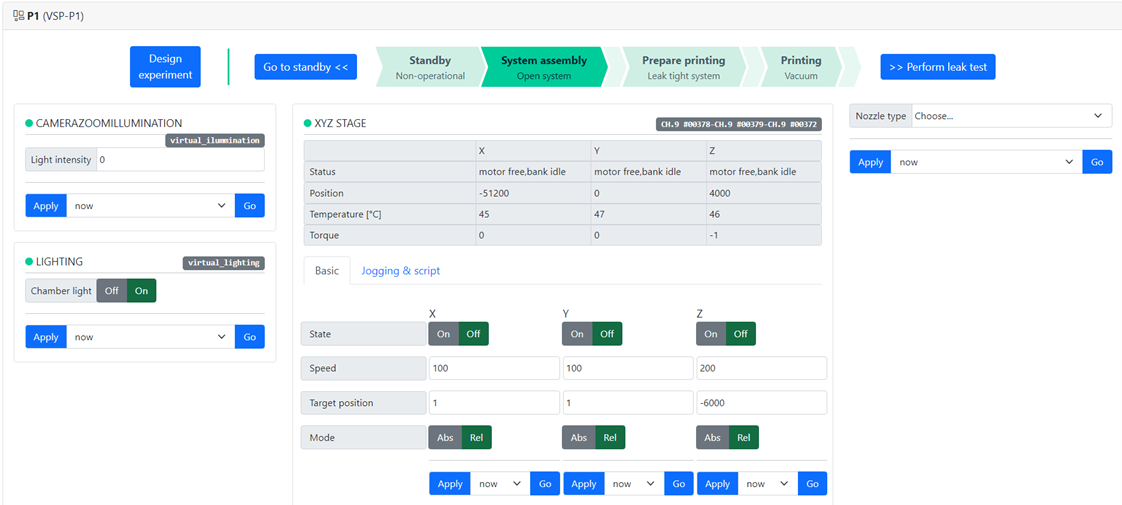This screenshot has height=505, width=1122.
Task: Click the Design experiment button
Action: point(165,67)
